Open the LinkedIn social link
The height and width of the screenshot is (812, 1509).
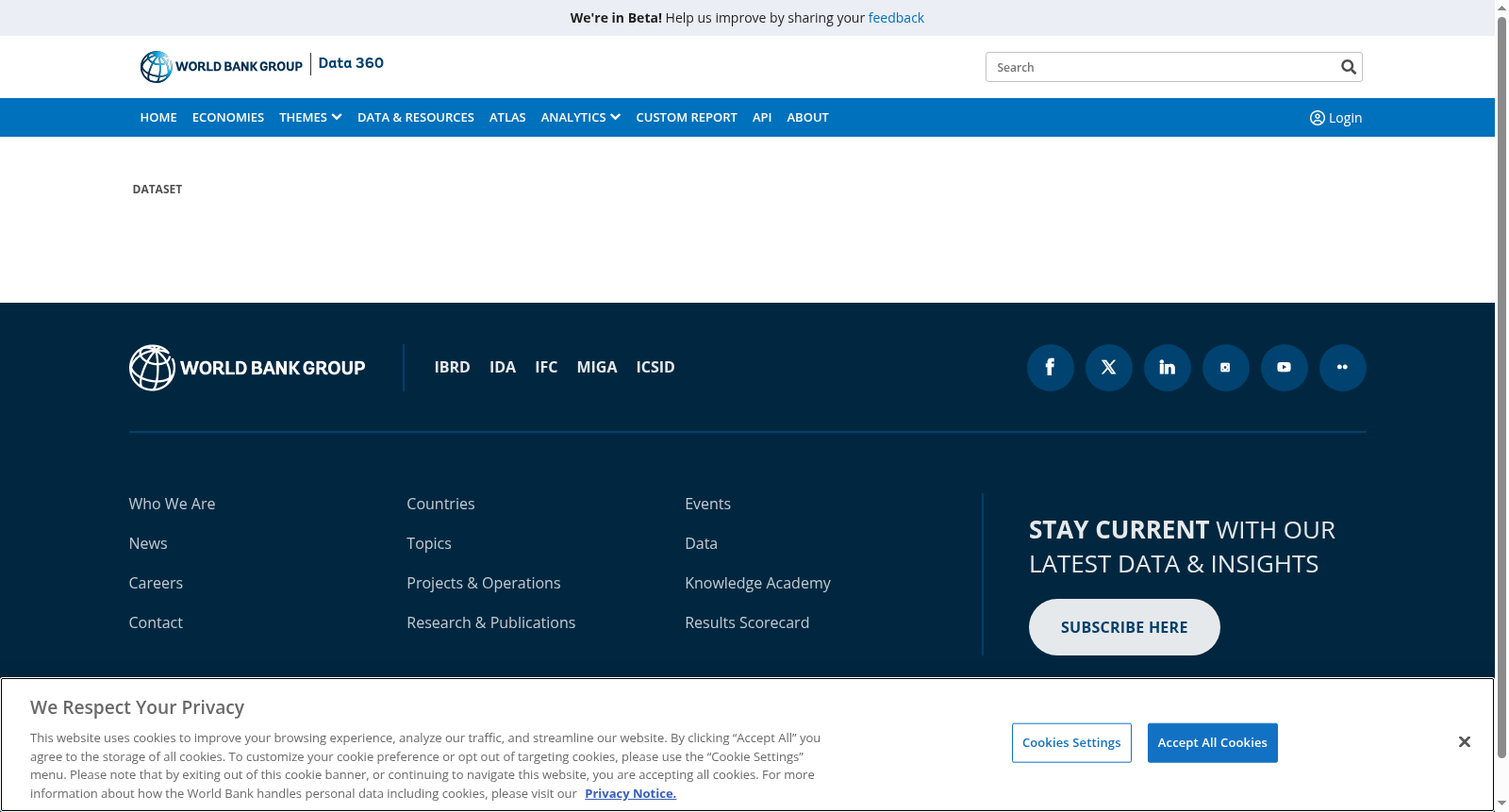click(x=1168, y=368)
